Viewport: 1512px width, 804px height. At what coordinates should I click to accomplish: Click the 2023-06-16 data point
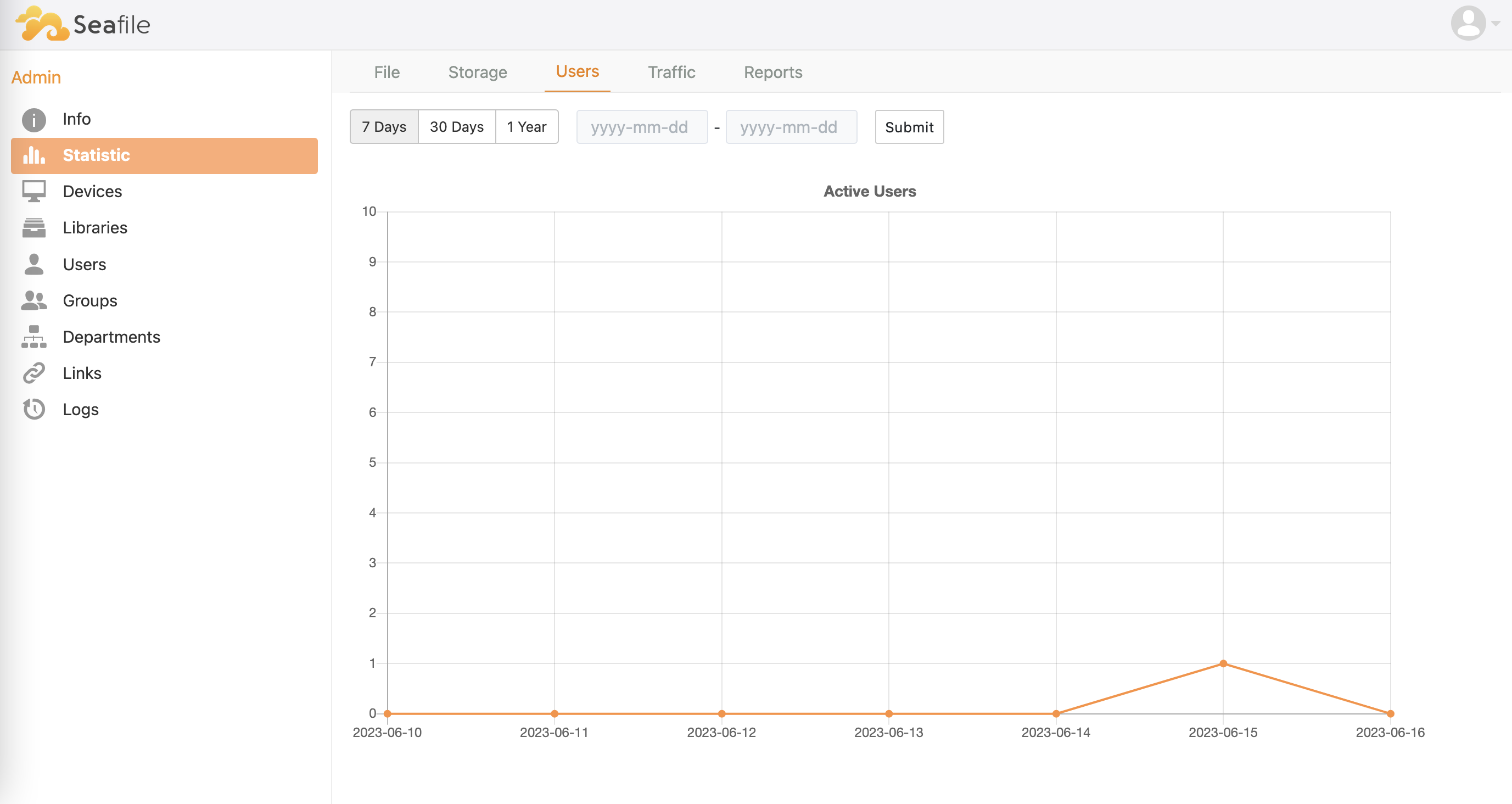[x=1391, y=713]
